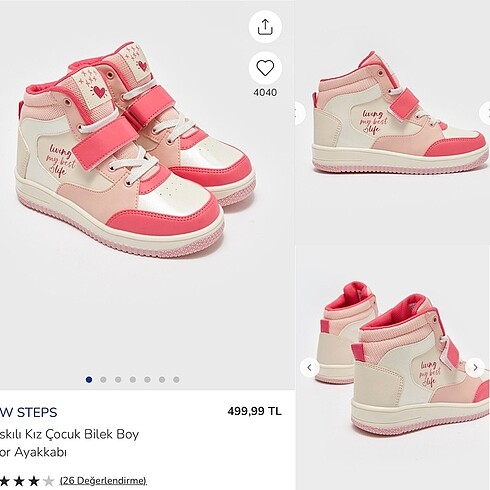Jump to fifth carousel dot
This screenshot has width=490, height=490.
pos(147,379)
